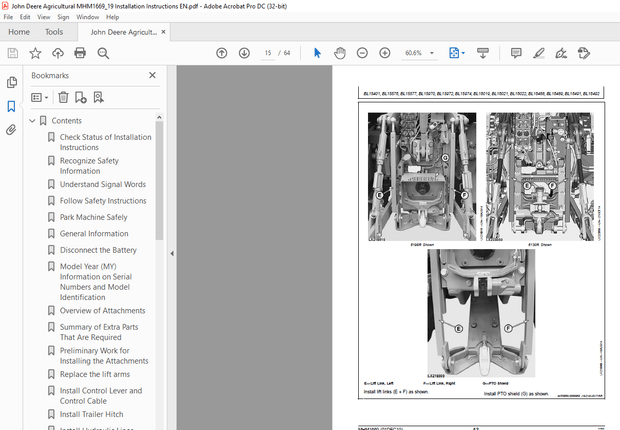Click the upload to cloud icon
The width and height of the screenshot is (620, 430).
[58, 53]
